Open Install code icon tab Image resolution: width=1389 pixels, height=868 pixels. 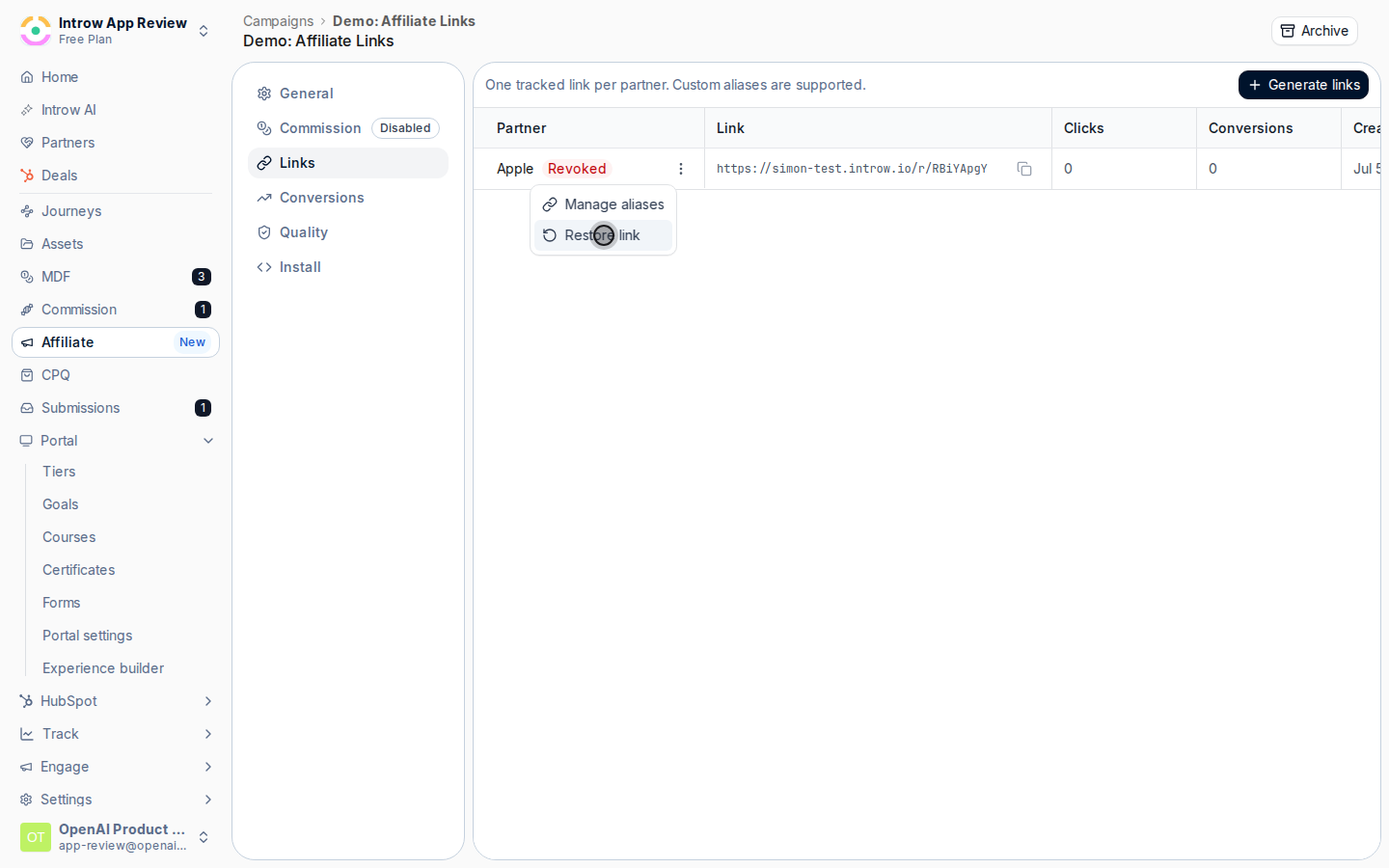(264, 267)
